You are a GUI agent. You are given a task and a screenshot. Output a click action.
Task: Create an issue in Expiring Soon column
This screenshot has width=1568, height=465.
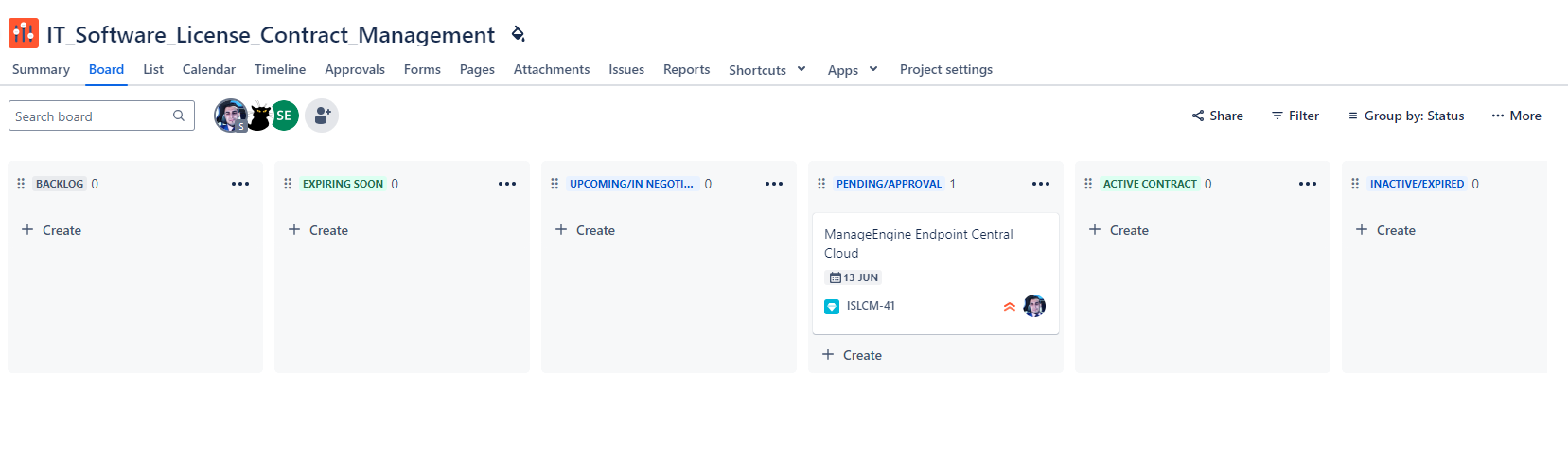click(x=319, y=230)
